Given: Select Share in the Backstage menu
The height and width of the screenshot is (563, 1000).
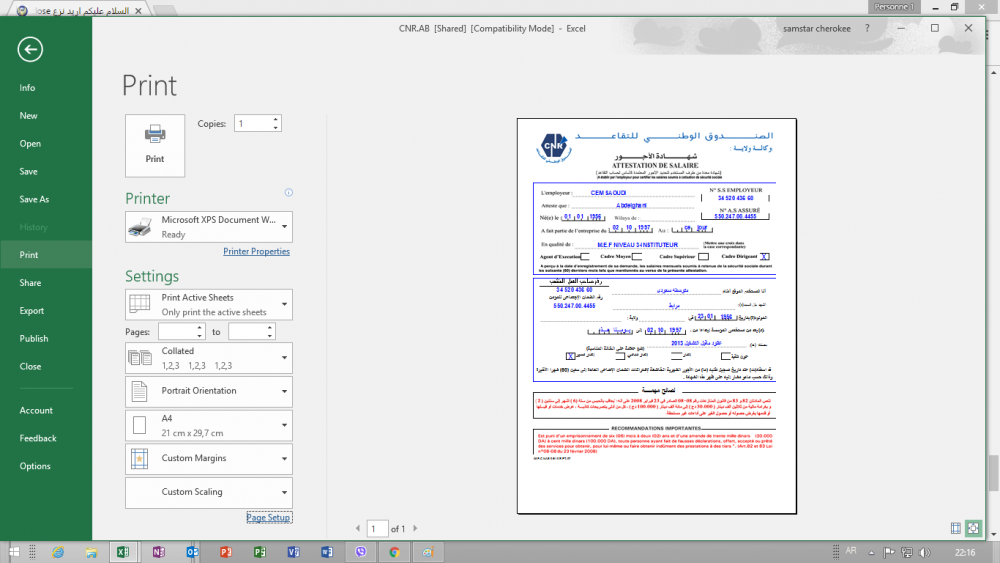Looking at the screenshot, I should click(30, 282).
